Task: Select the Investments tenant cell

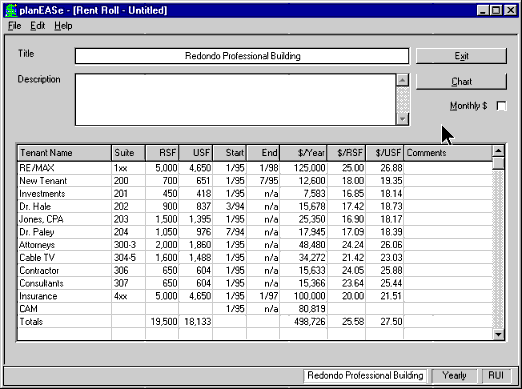Action: tap(64, 193)
